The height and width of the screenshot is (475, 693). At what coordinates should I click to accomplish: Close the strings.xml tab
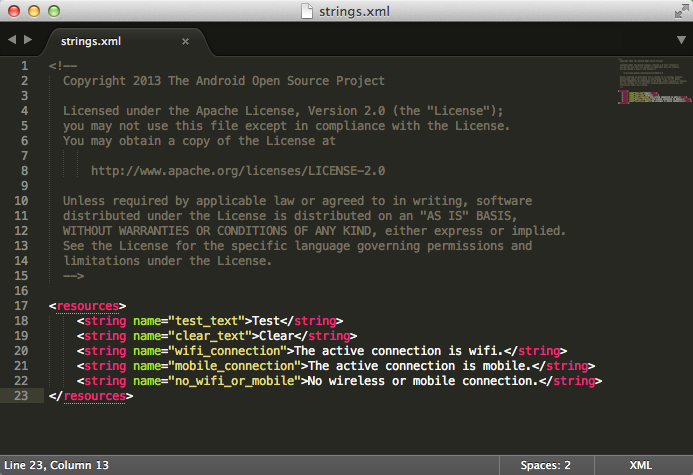pos(186,41)
